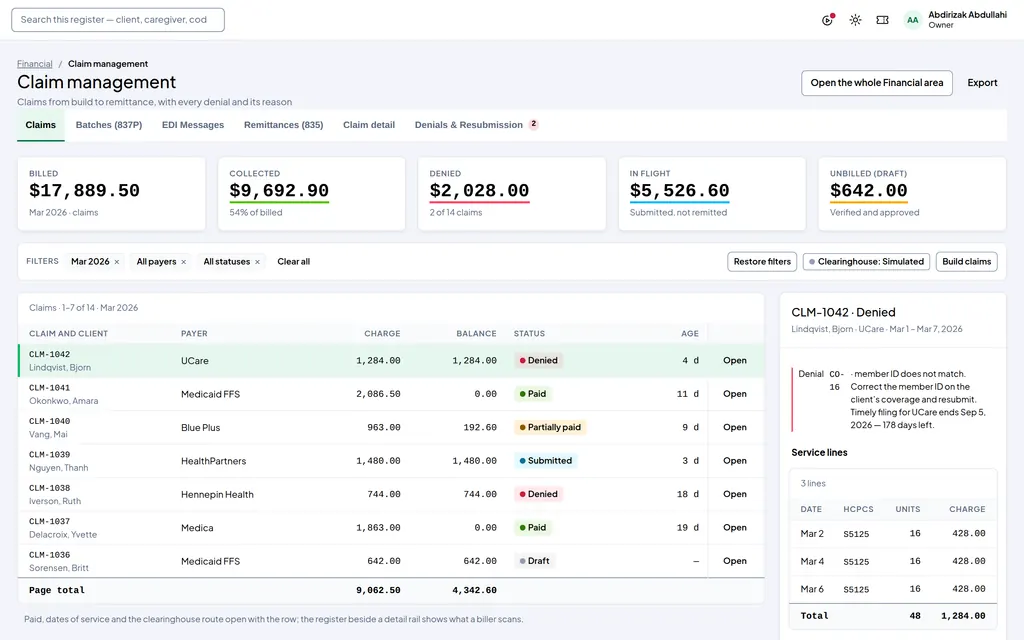Focus the register search field
This screenshot has height=640, width=1024.
pyautogui.click(x=118, y=20)
